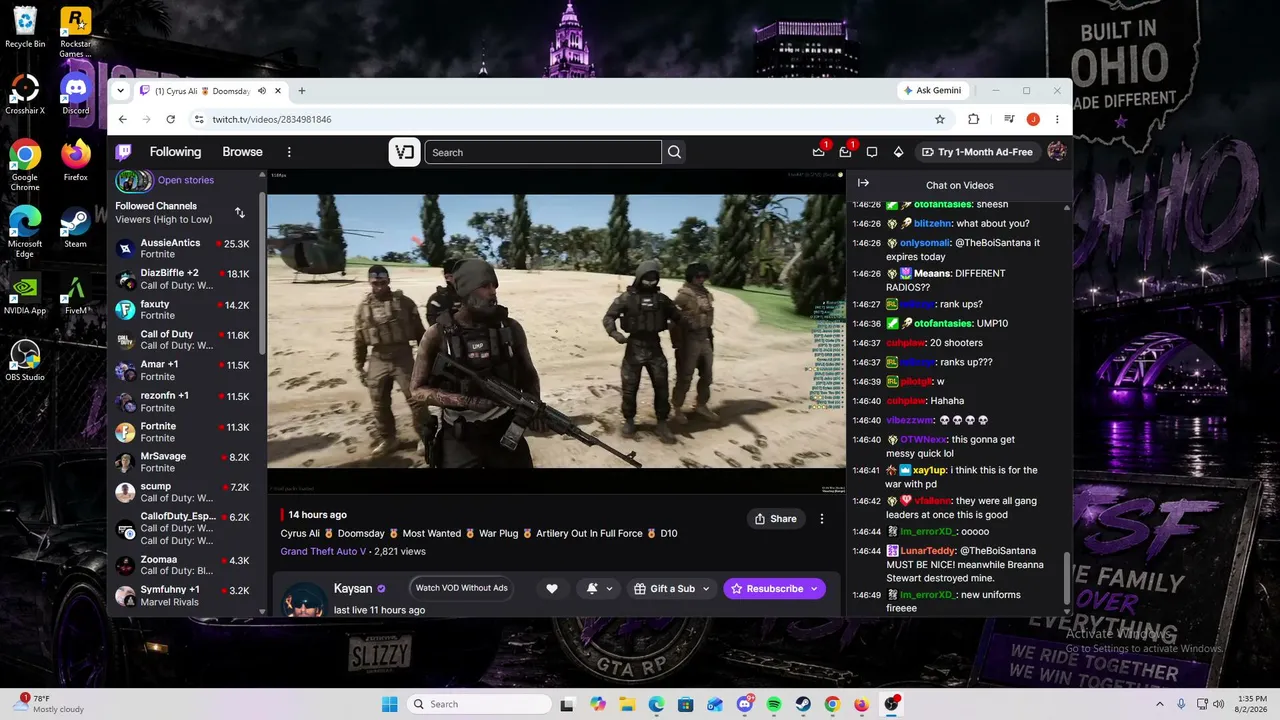Click the search magnifier button on Twitch

tap(674, 152)
